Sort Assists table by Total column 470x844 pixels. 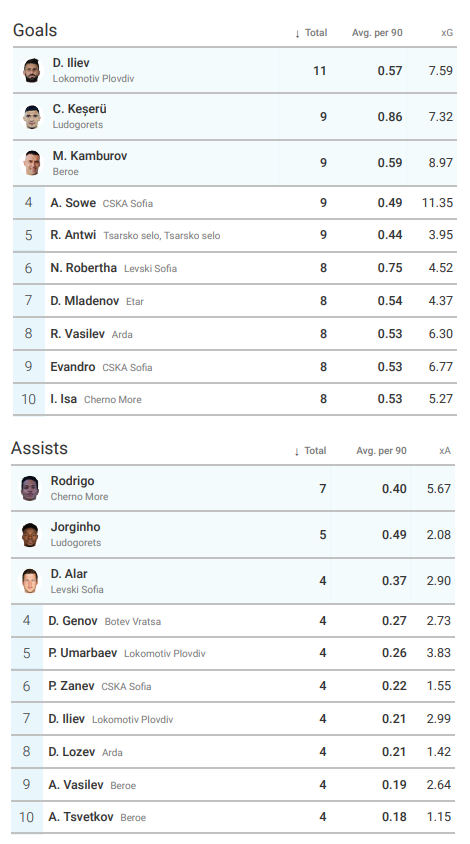[310, 451]
